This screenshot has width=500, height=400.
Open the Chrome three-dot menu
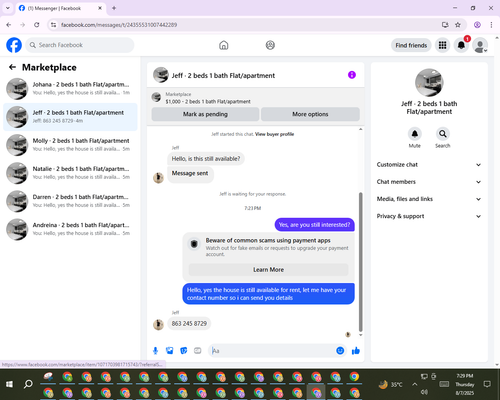coord(491,25)
